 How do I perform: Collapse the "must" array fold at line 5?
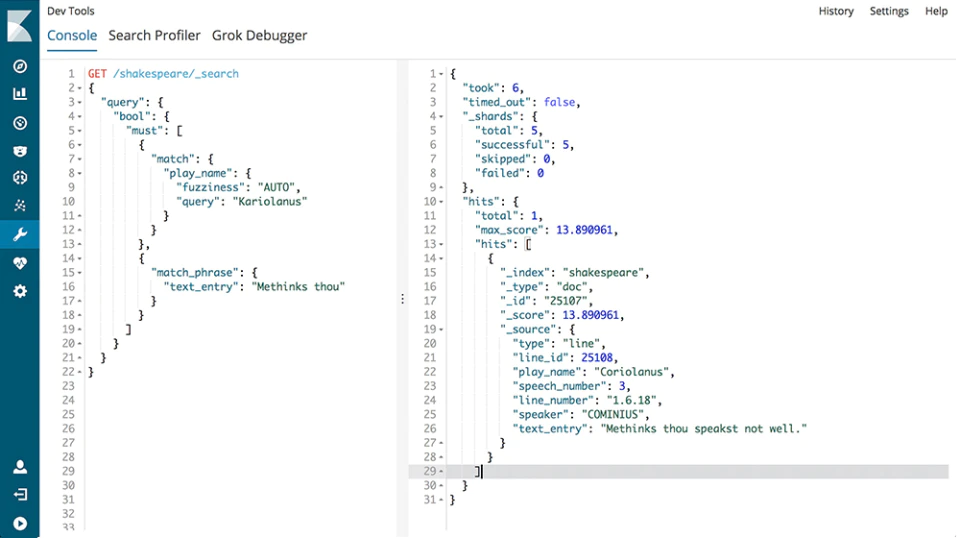[80, 130]
